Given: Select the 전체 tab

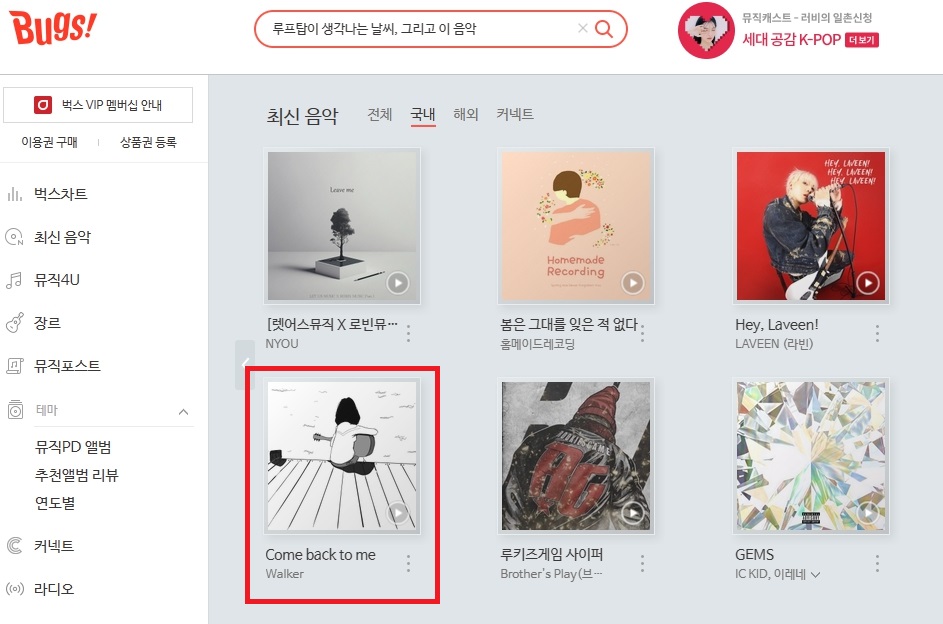Looking at the screenshot, I should point(379,114).
